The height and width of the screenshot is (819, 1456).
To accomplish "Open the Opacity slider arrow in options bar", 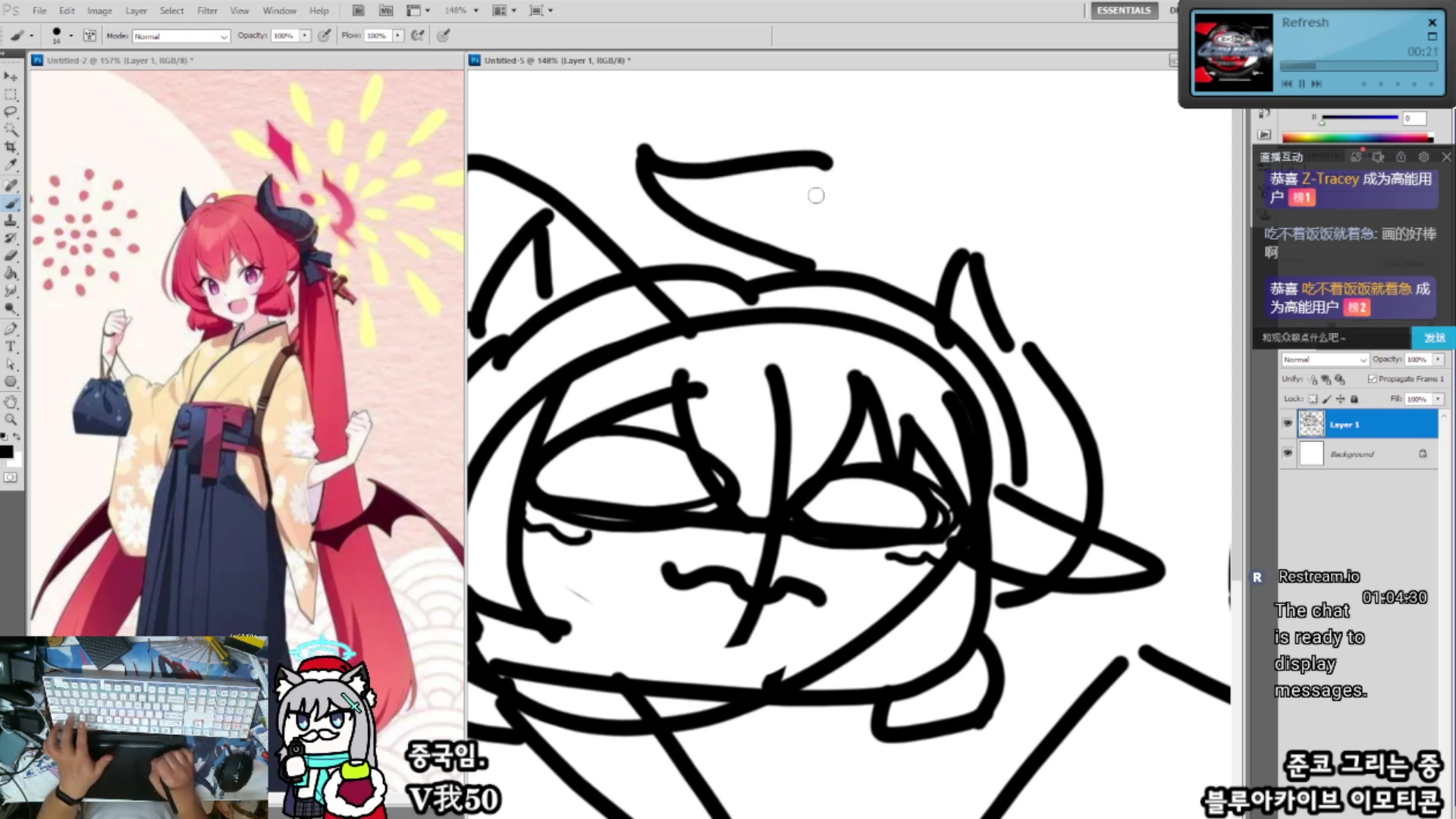I will click(x=305, y=36).
